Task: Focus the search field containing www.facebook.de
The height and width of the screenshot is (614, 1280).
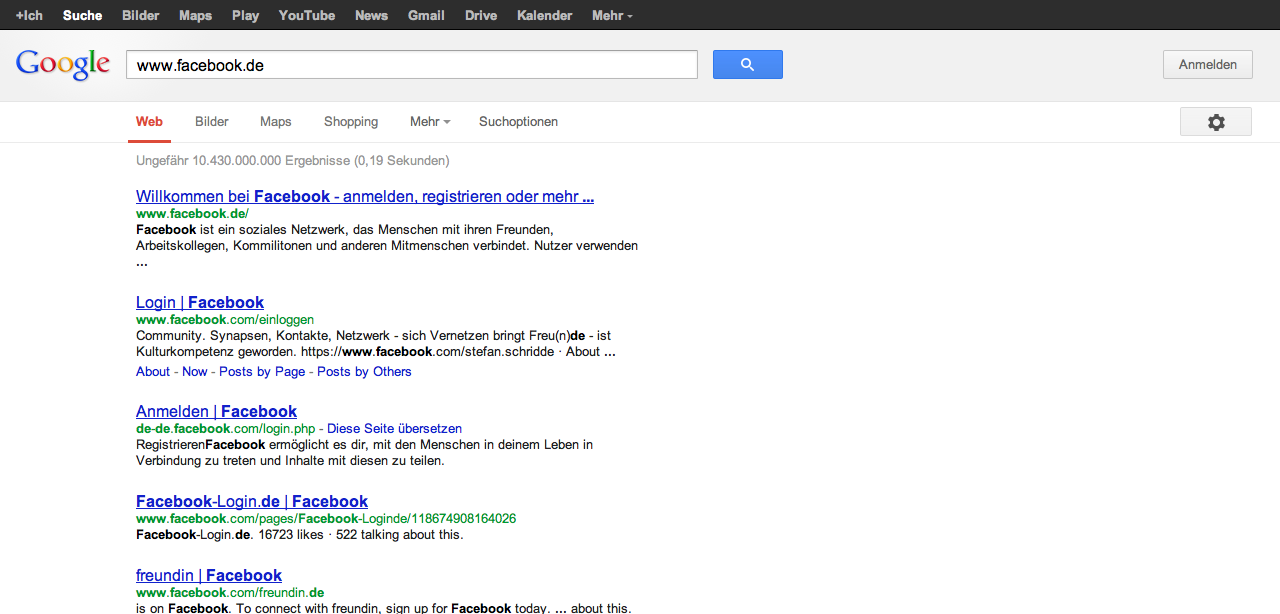Action: pyautogui.click(x=411, y=65)
